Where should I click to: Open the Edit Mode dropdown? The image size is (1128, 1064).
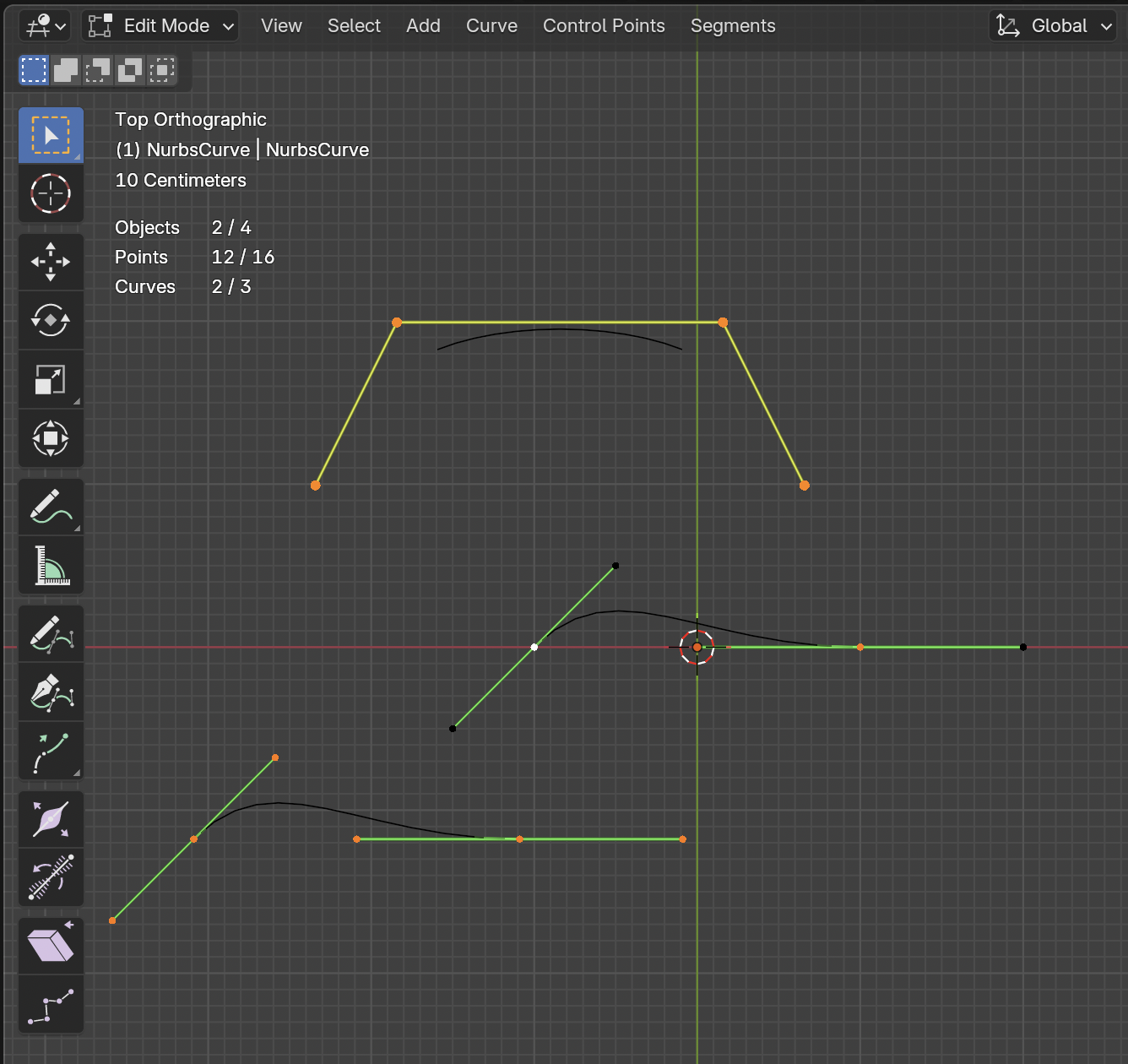160,26
